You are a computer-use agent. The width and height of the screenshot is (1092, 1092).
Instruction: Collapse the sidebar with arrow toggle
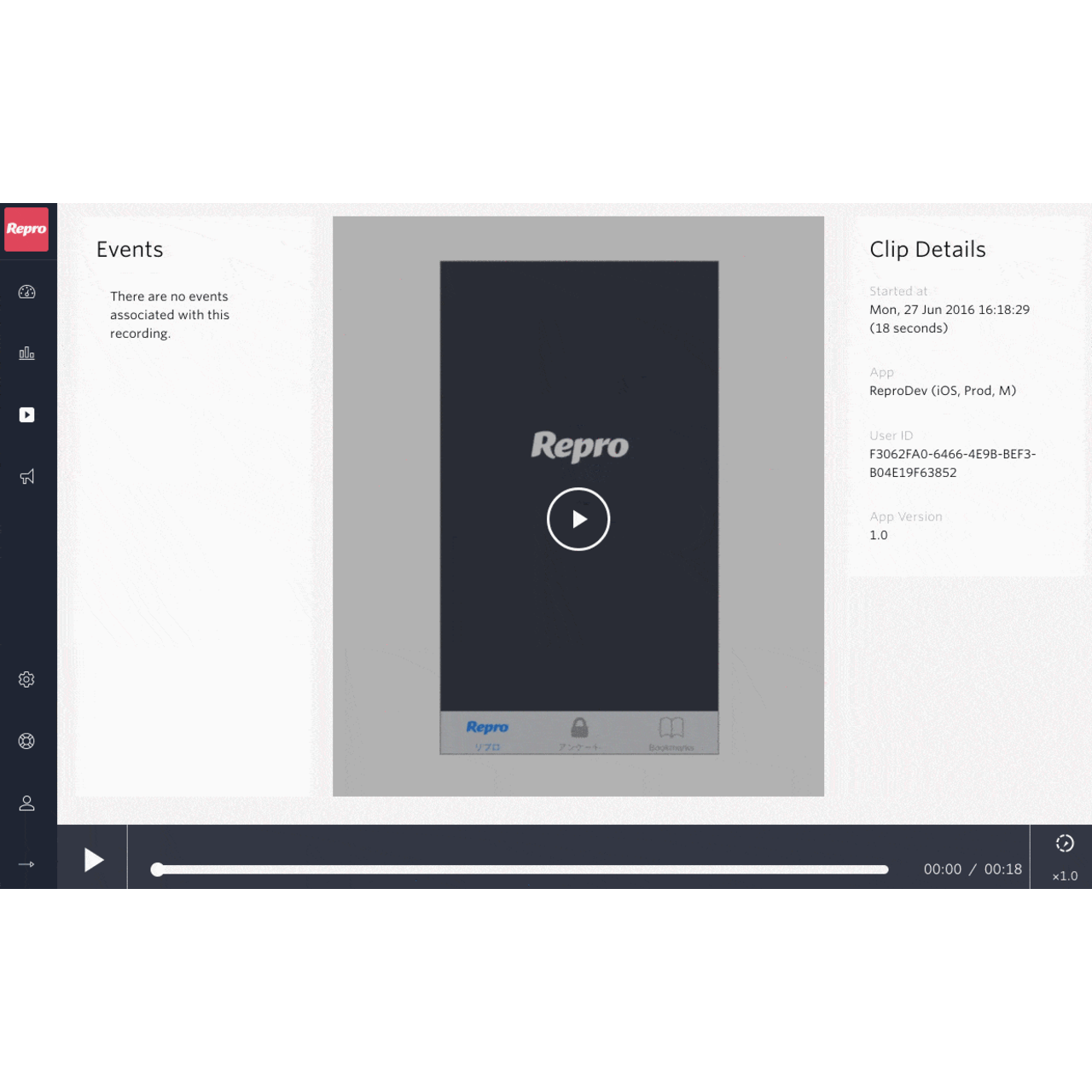click(x=26, y=863)
